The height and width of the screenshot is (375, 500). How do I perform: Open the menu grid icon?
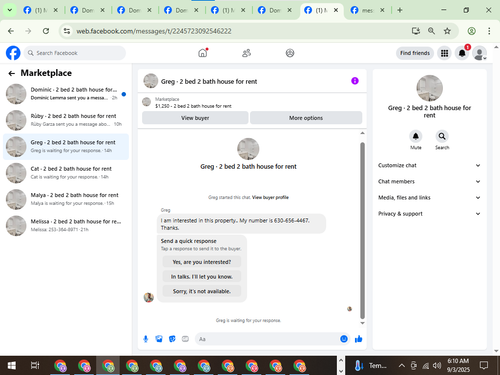tap(444, 53)
